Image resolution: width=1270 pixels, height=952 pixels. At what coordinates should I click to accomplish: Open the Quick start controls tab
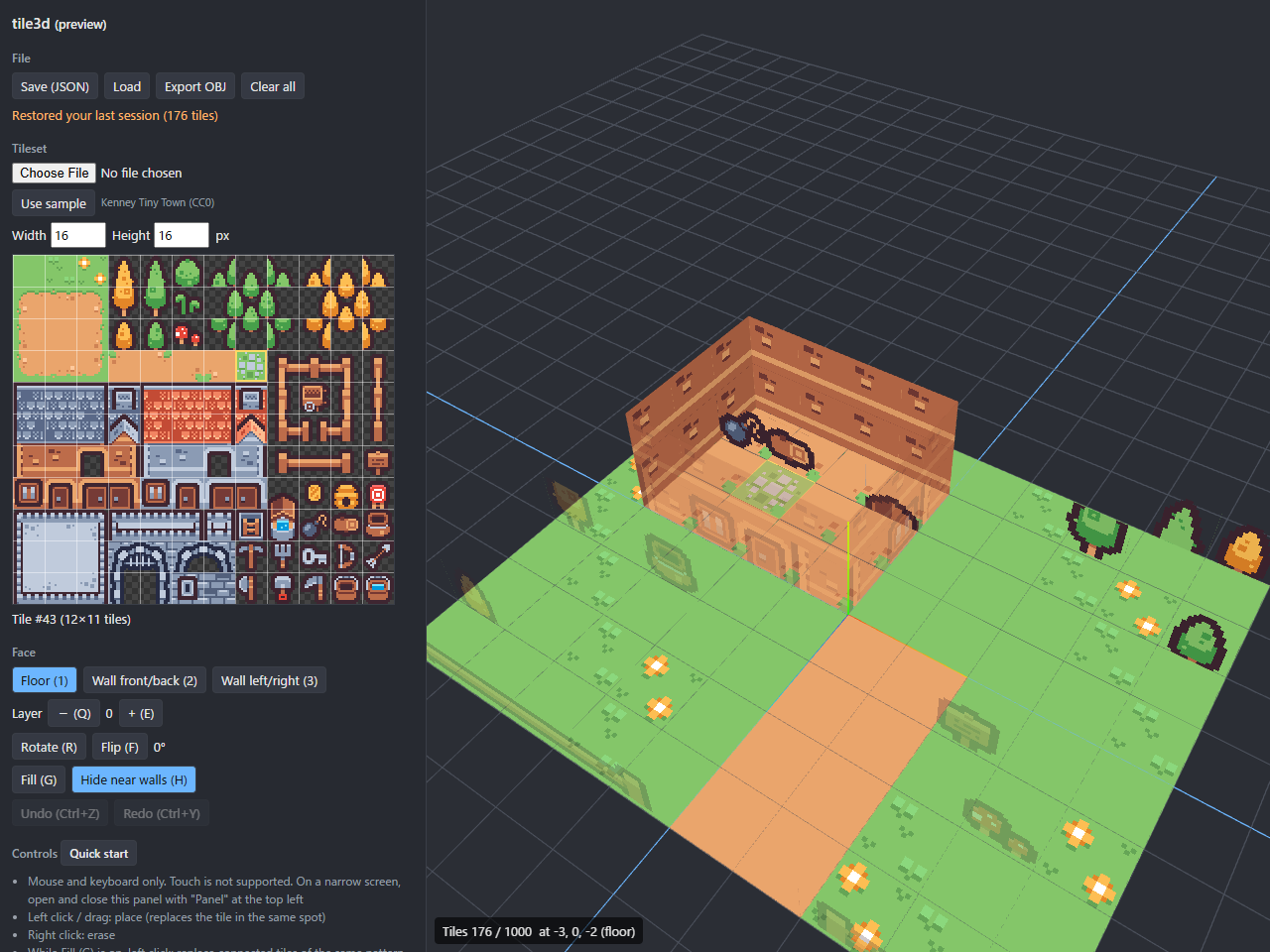98,853
